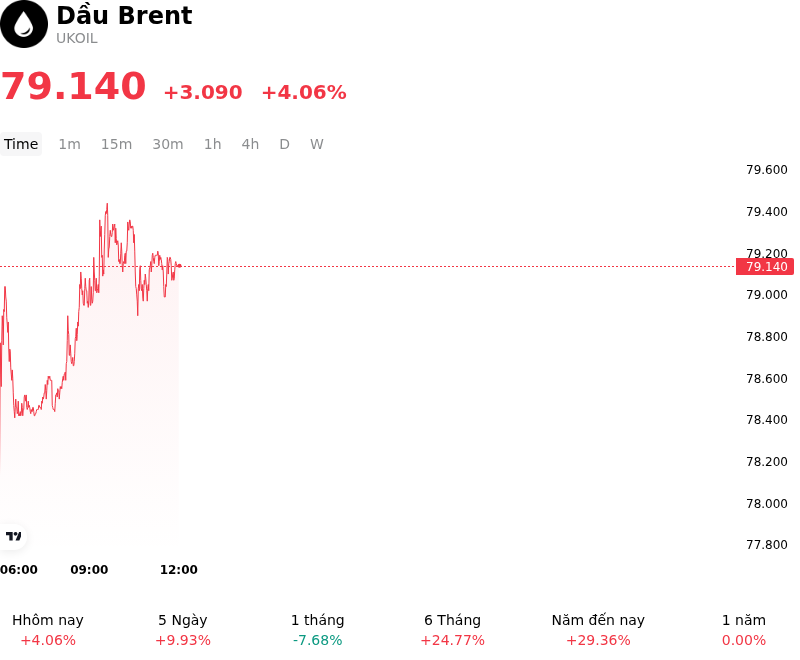
Task: Show 1 tháng performance range
Action: tap(317, 630)
